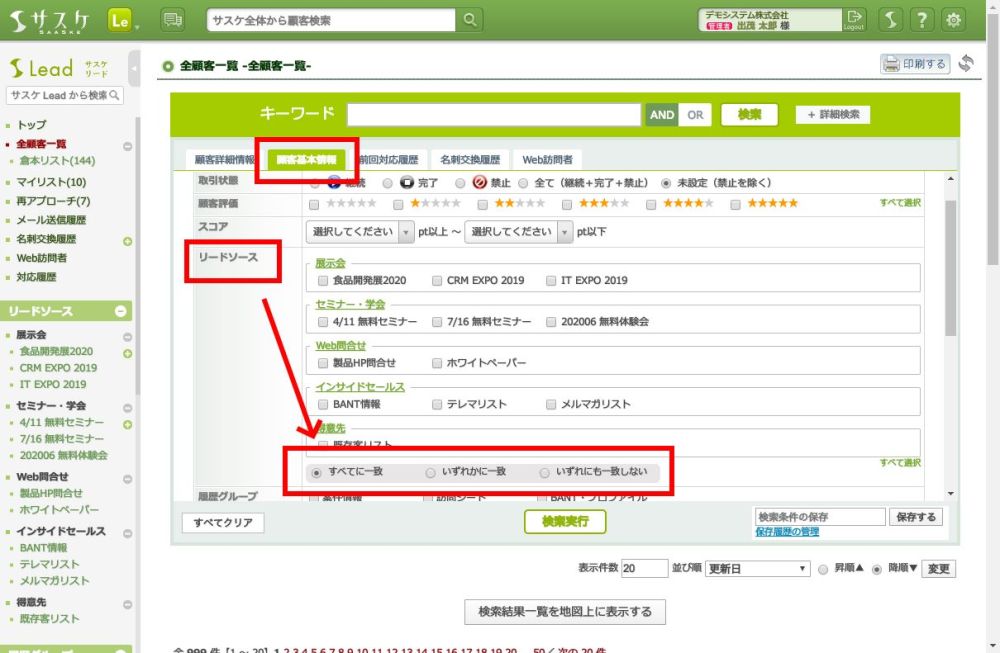Tick the BANT情報 checkbox under インサイドセールス

323,404
